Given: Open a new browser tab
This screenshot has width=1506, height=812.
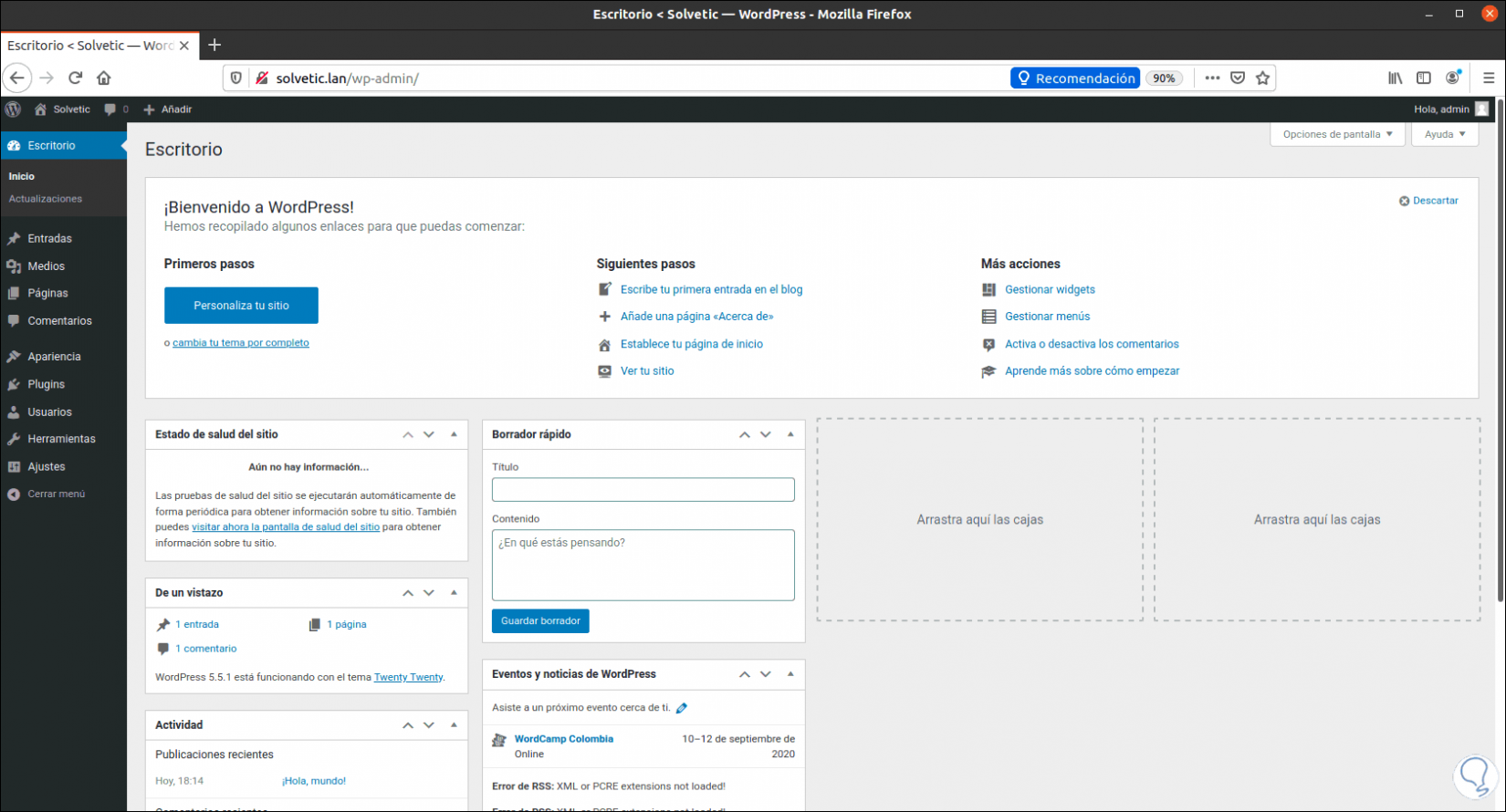Looking at the screenshot, I should (214, 45).
